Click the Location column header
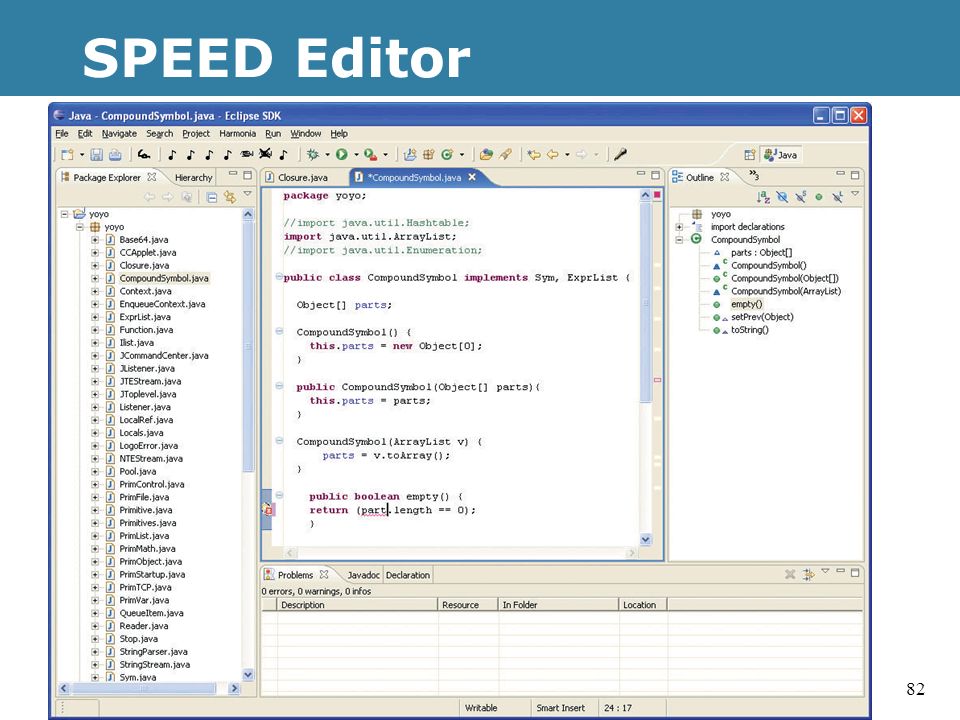960x720 pixels. pos(643,605)
